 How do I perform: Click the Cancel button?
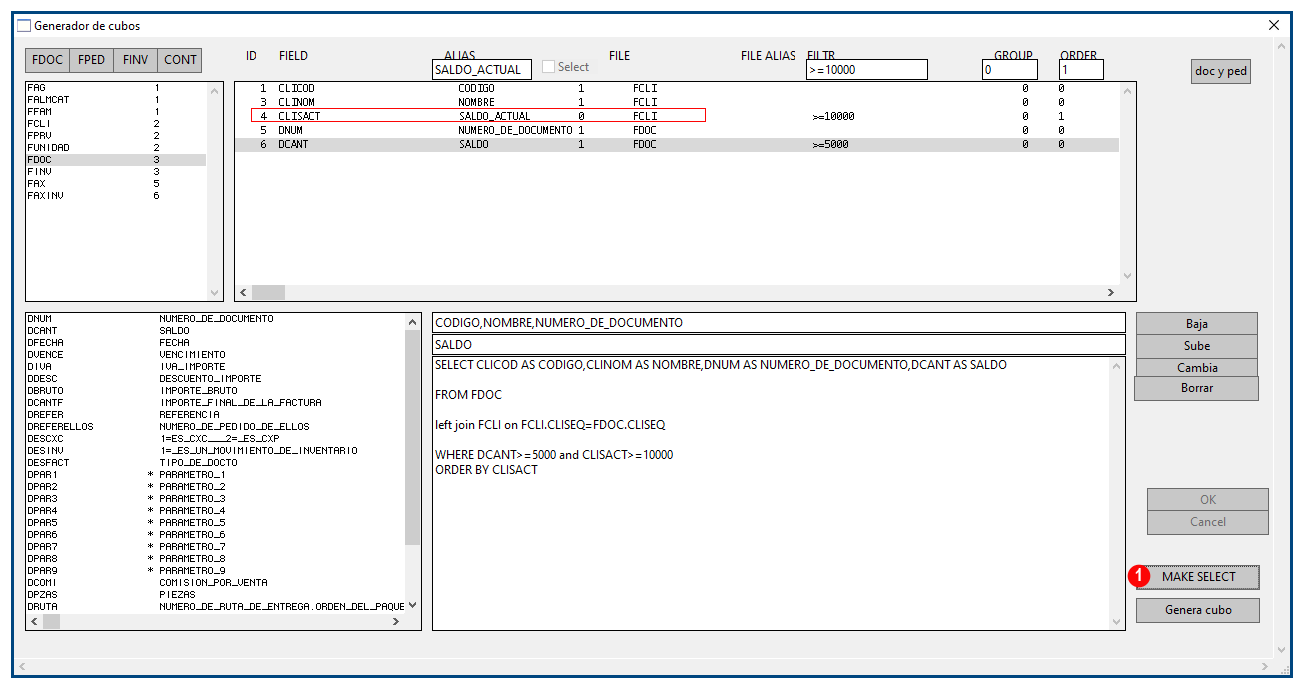click(1208, 522)
